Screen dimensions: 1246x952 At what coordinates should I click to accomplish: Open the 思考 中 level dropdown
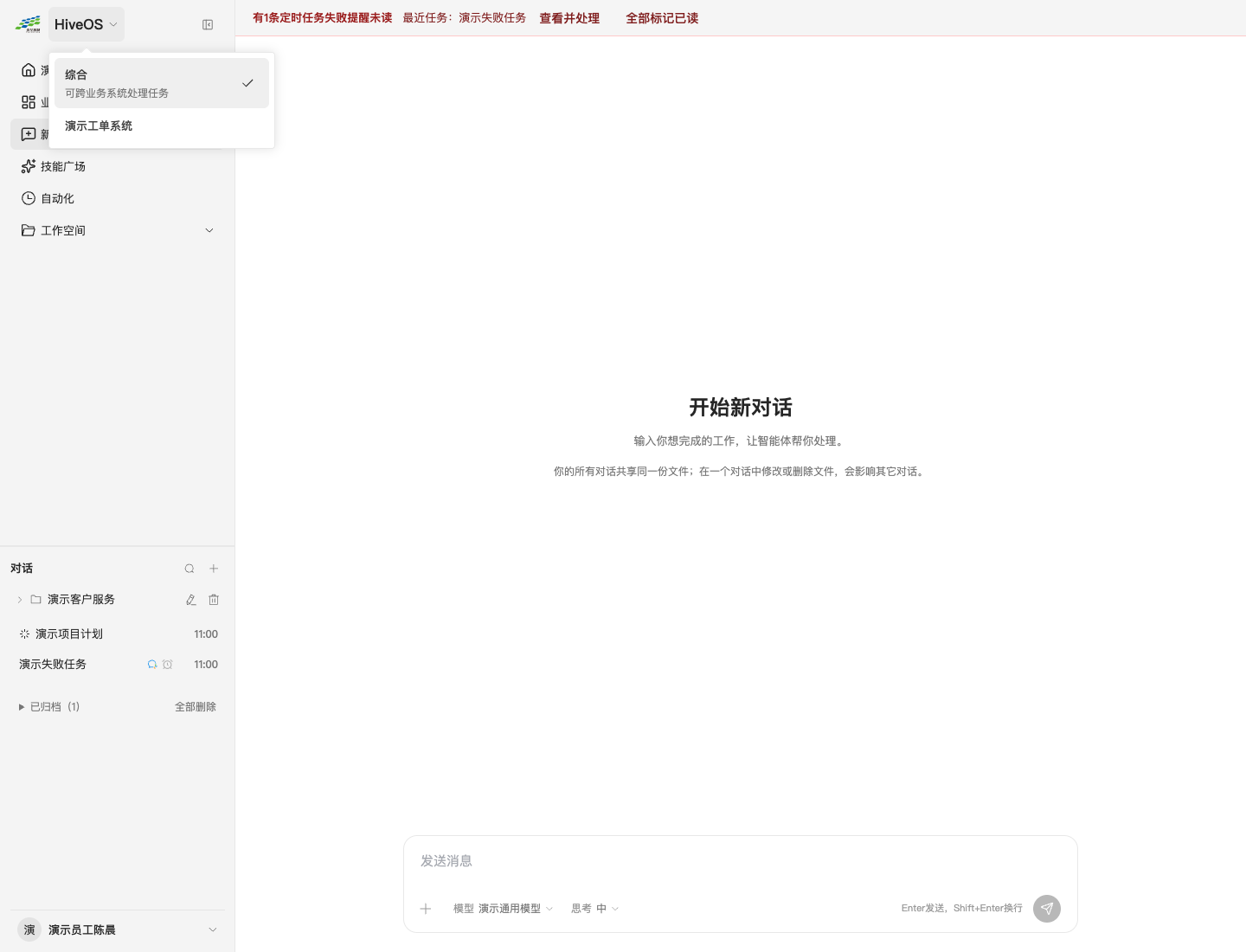(594, 909)
